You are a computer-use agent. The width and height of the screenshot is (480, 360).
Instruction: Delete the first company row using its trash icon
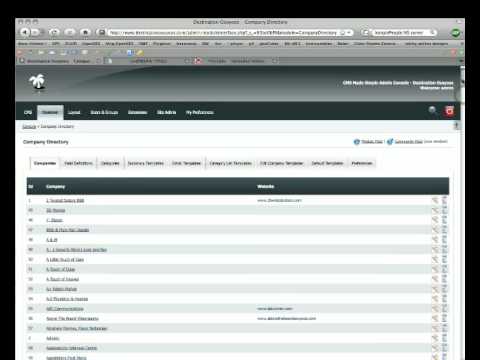tap(444, 200)
